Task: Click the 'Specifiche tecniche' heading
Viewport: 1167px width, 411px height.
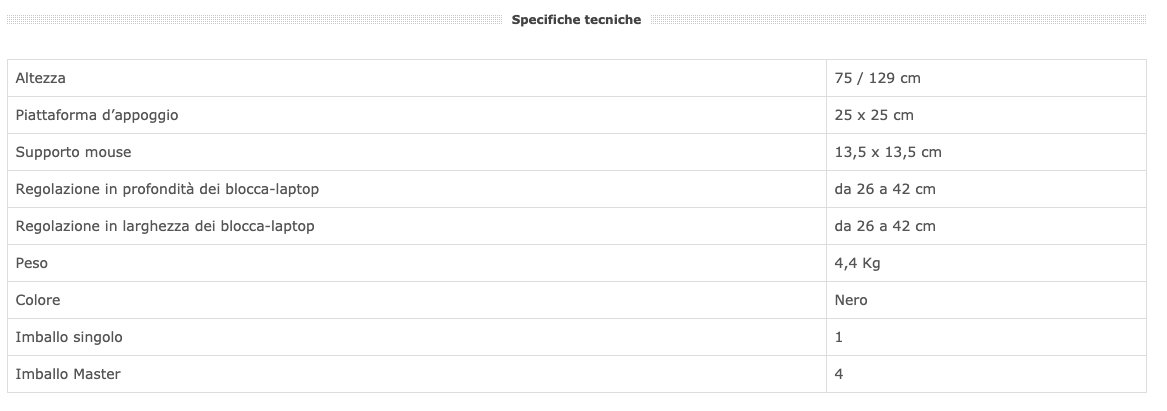Action: point(576,19)
